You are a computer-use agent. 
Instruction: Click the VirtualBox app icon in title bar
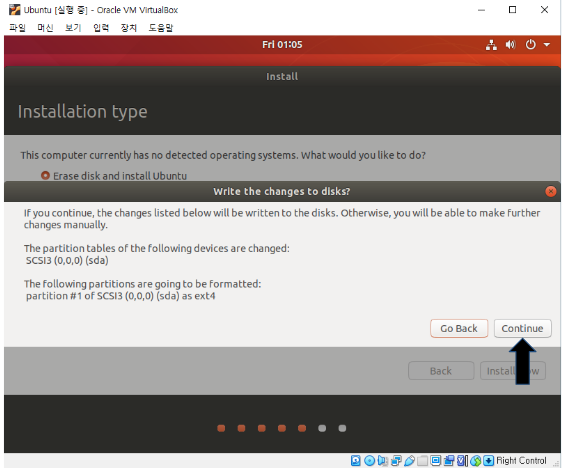point(14,10)
